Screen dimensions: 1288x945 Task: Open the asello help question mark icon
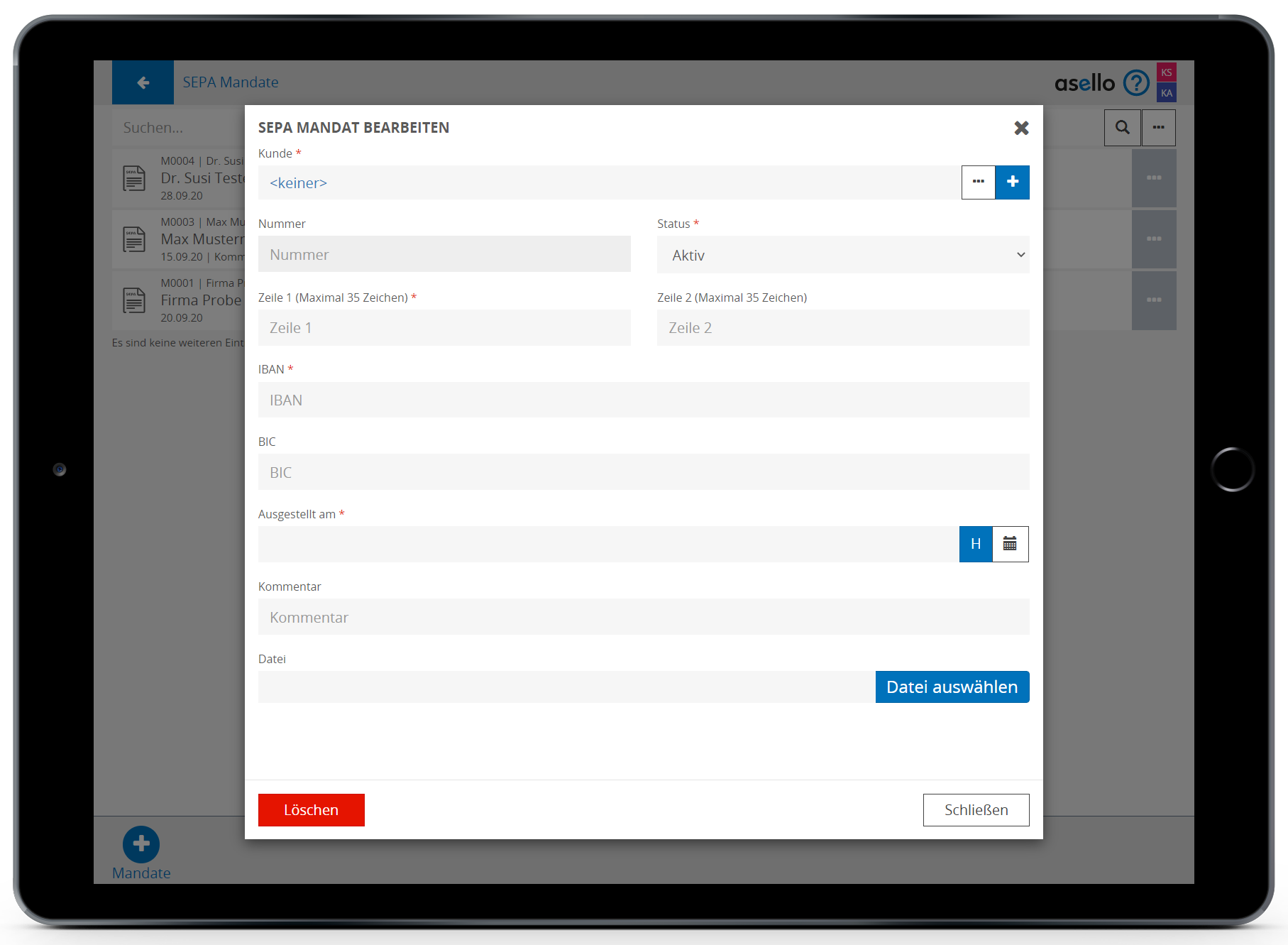pos(1136,83)
